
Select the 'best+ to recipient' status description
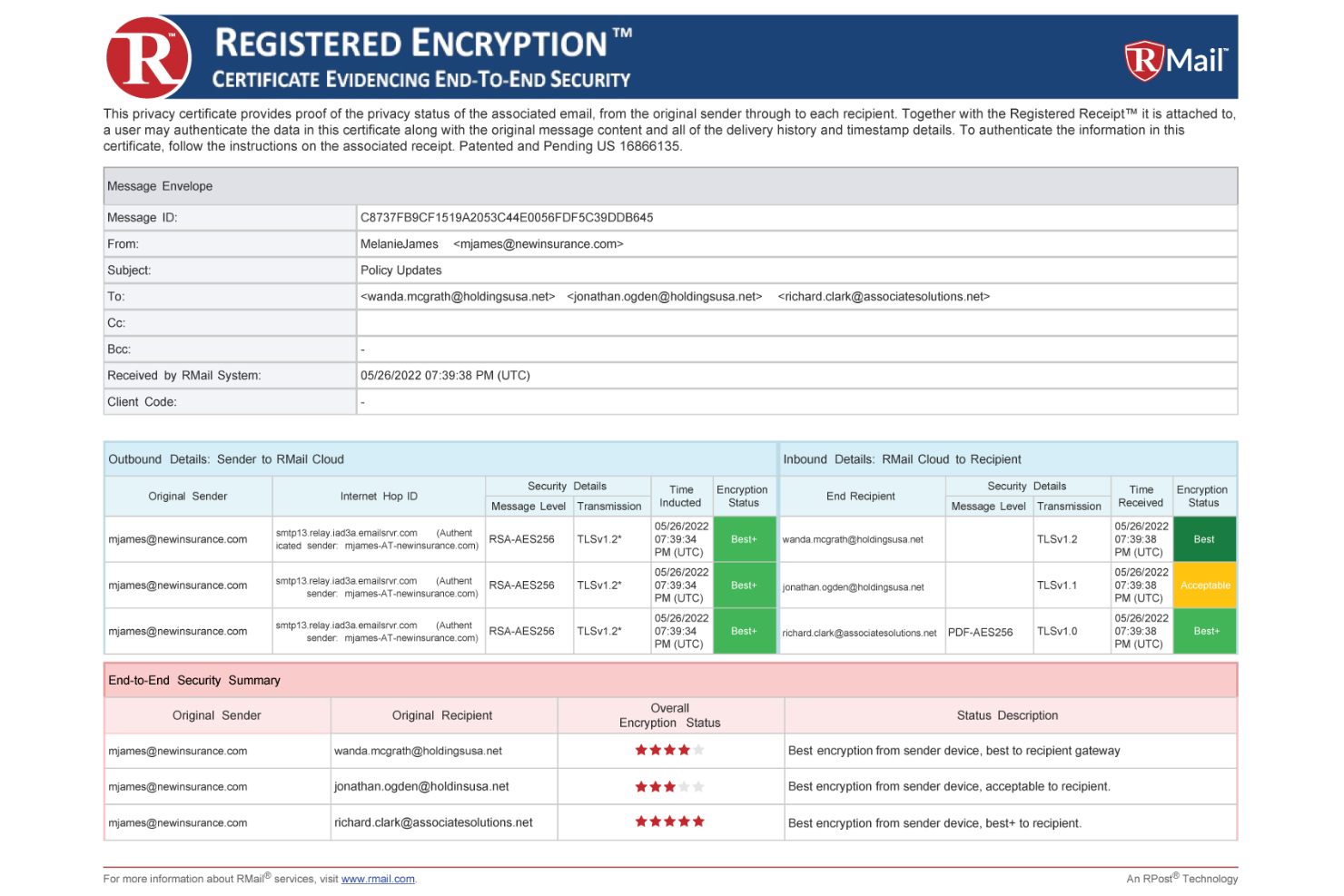(935, 823)
